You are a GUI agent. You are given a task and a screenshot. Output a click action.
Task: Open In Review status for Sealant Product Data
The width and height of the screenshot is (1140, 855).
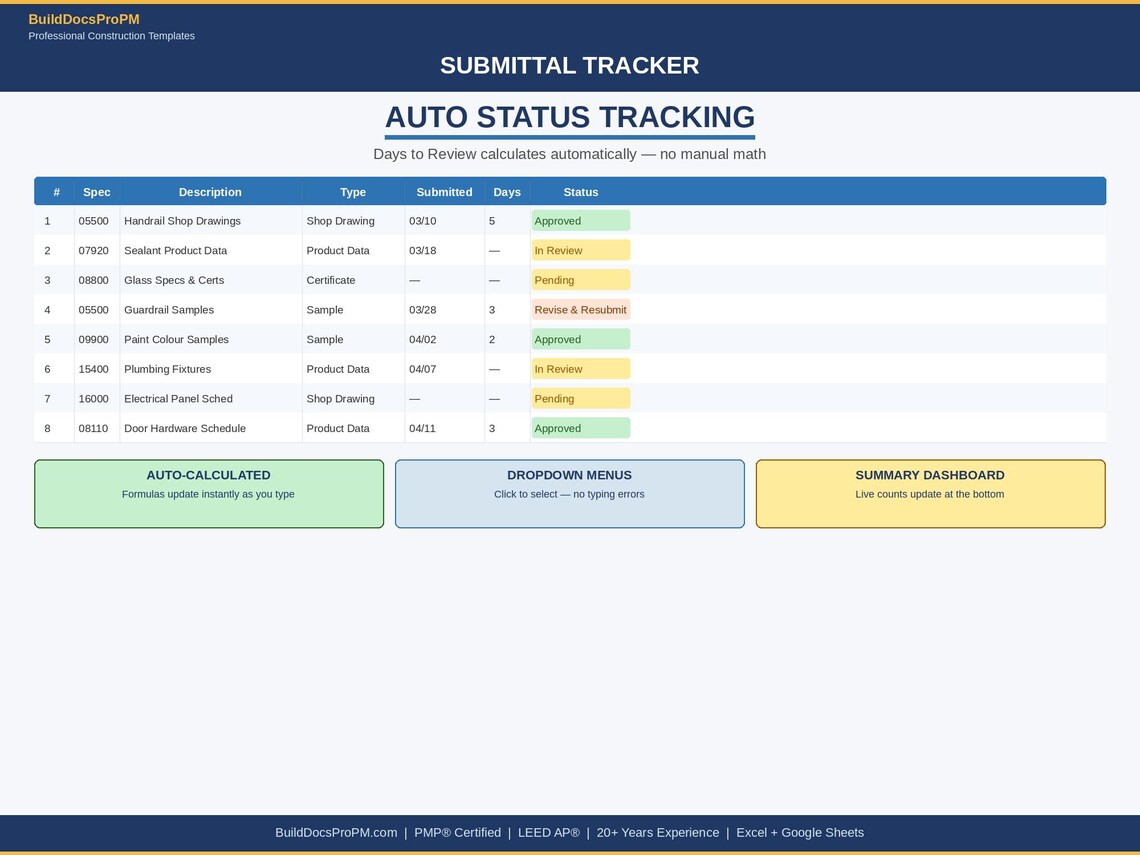581,250
